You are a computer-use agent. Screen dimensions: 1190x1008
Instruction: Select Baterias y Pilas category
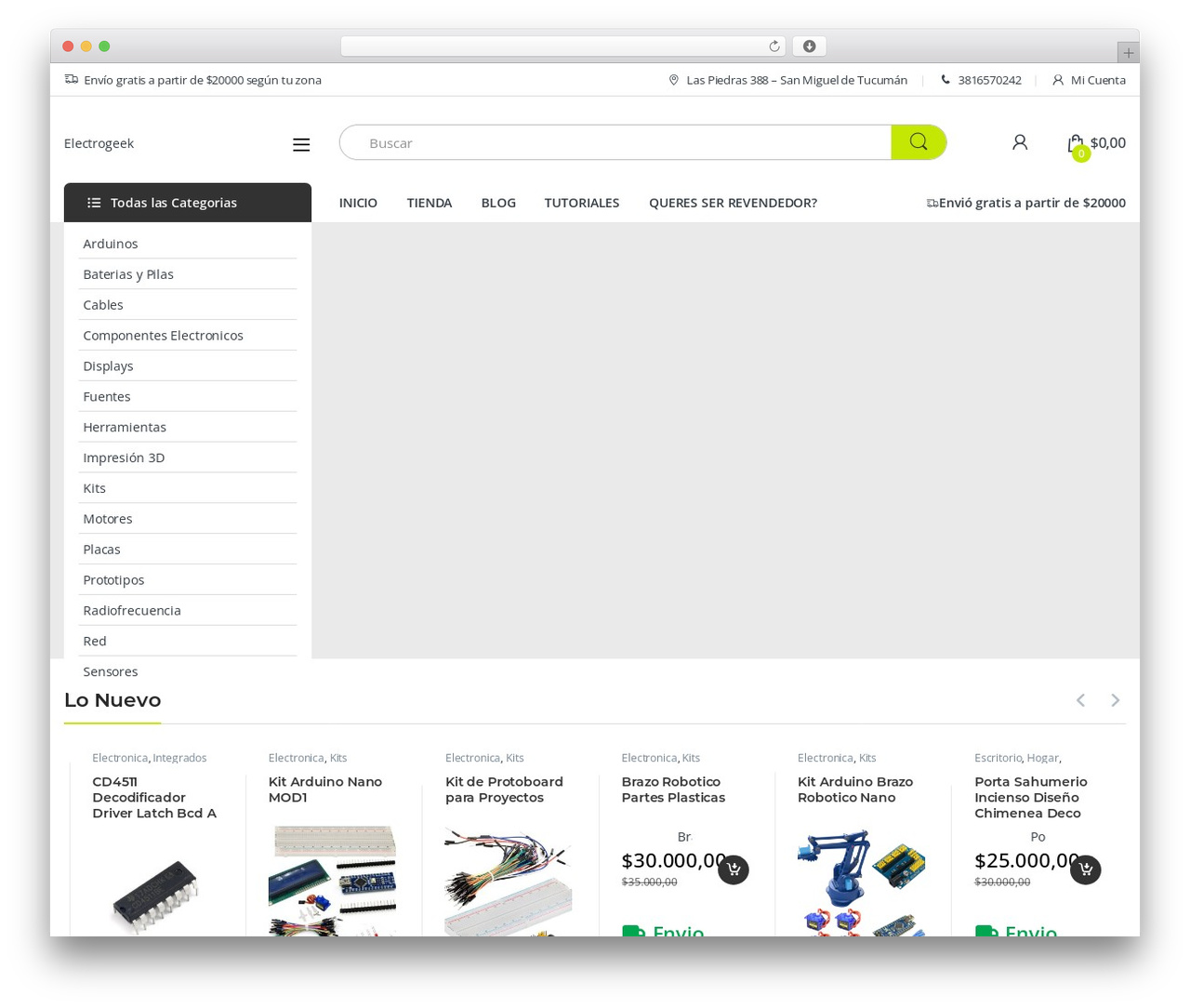point(128,274)
